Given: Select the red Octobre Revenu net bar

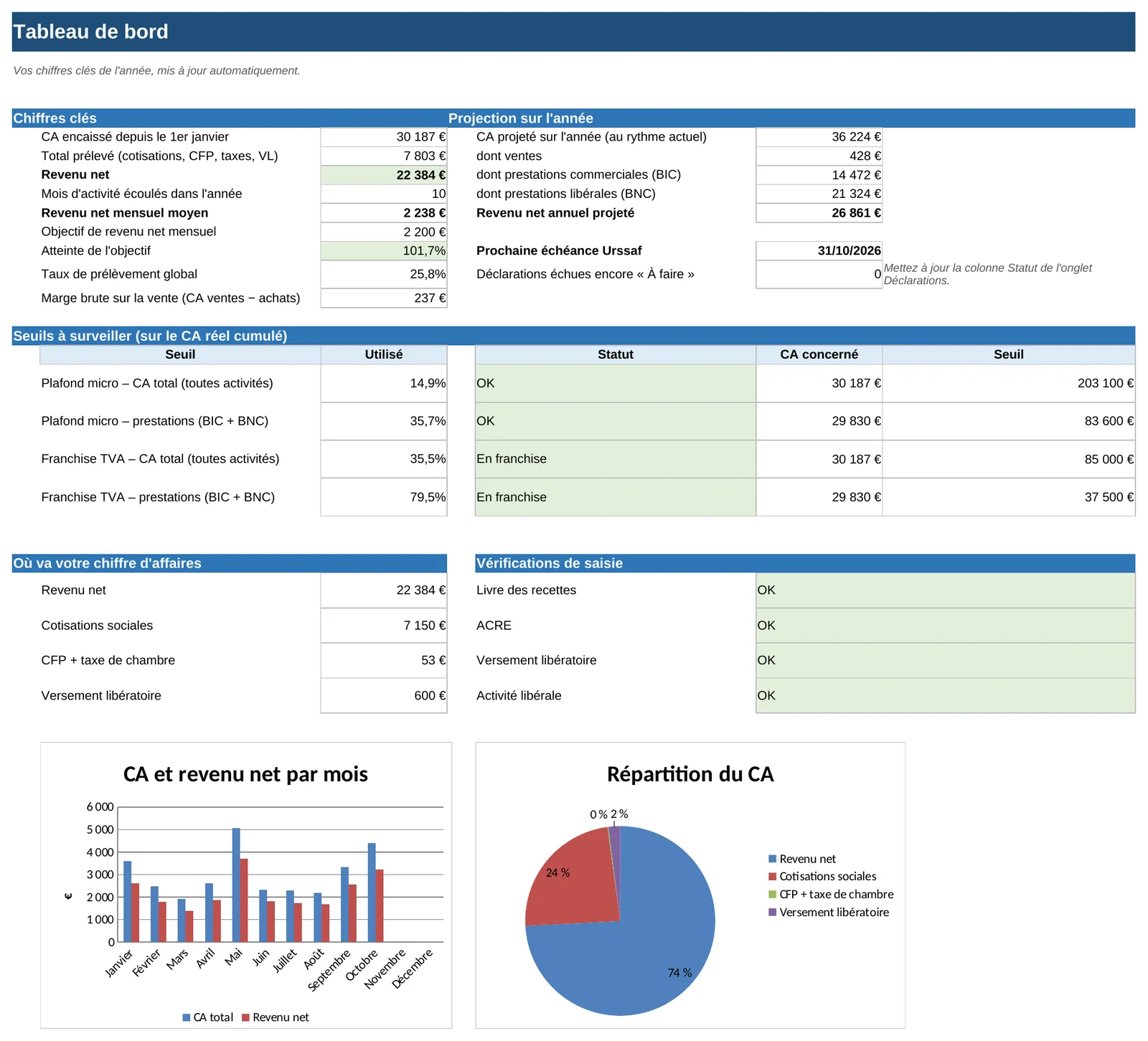Looking at the screenshot, I should (380, 906).
